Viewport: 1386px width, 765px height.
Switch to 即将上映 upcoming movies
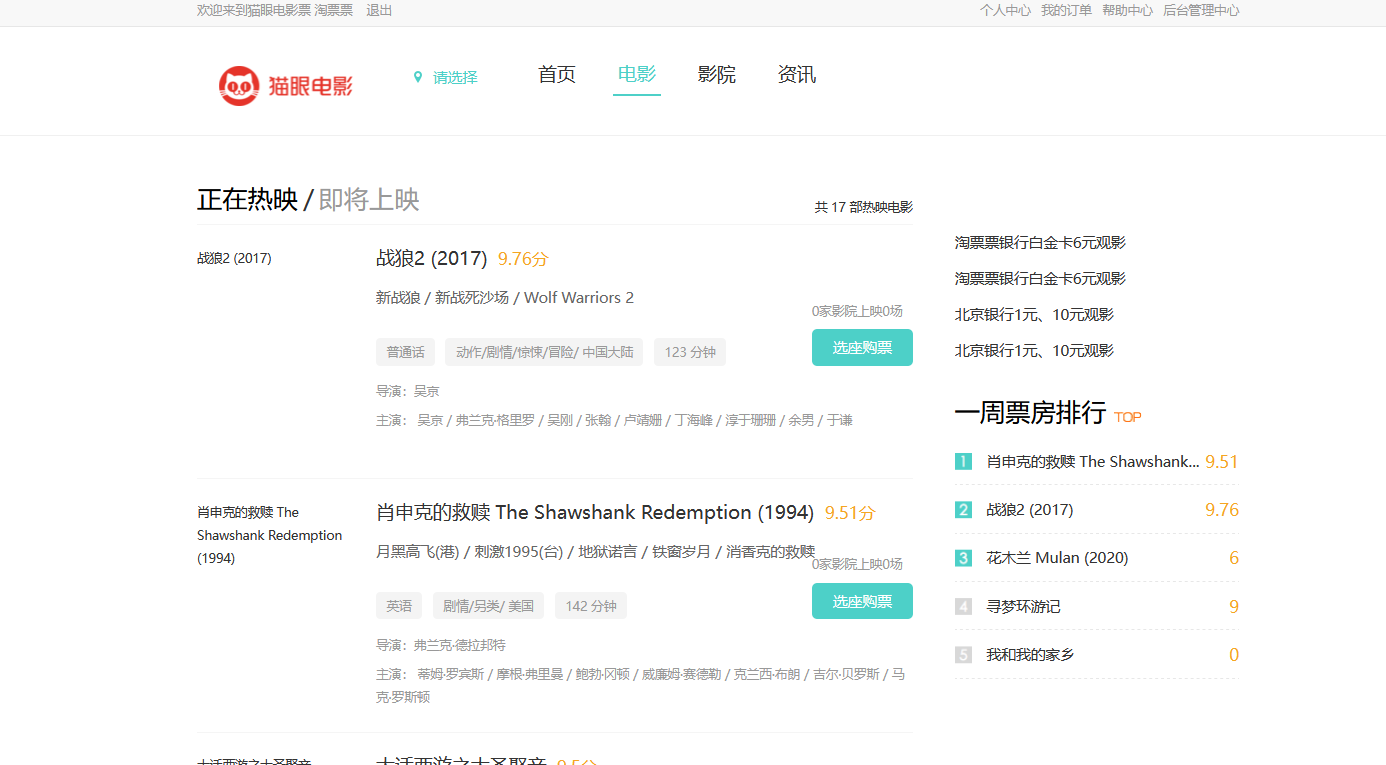[x=369, y=200]
